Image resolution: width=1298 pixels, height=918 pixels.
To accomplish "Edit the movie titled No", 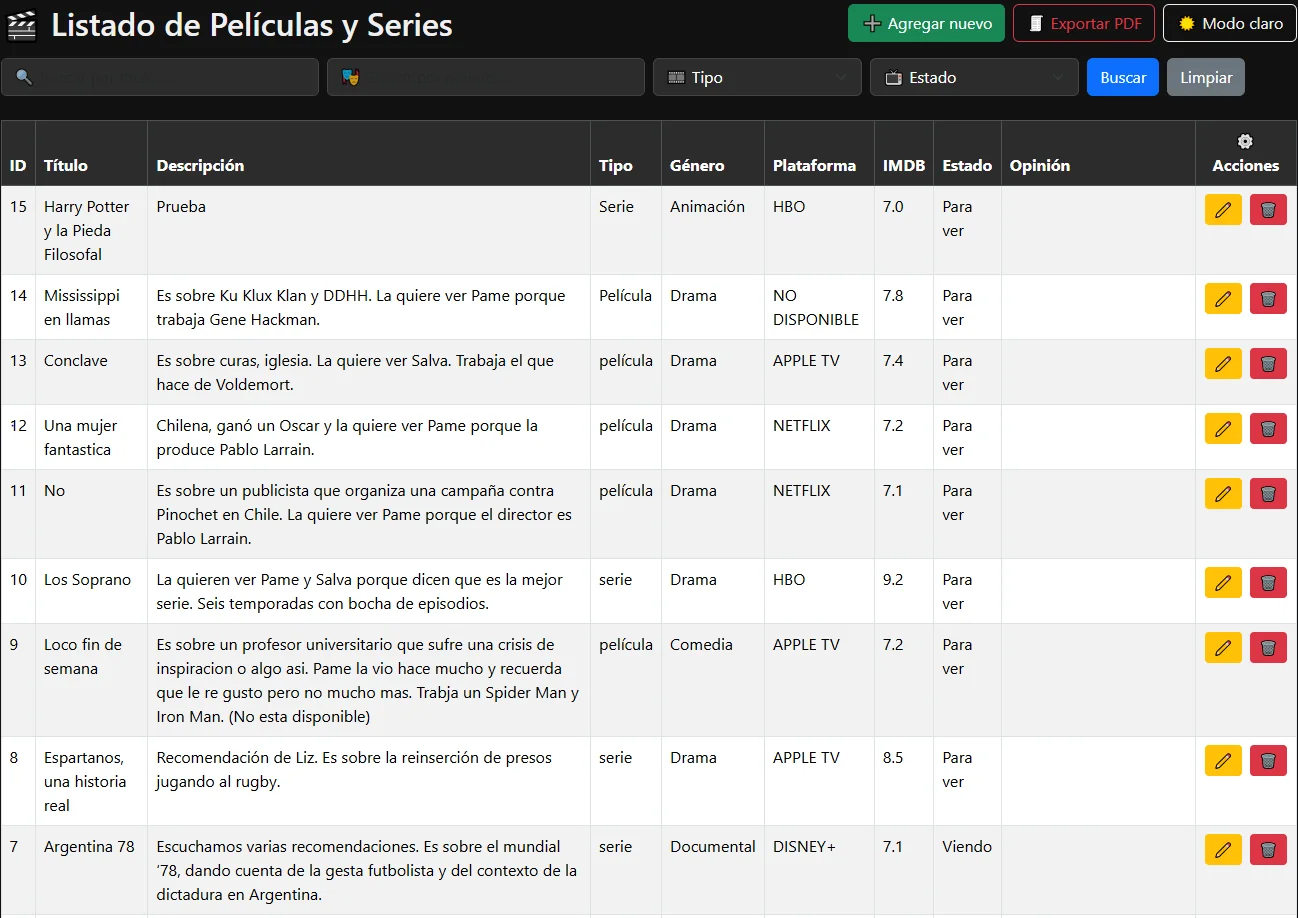I will 1223,494.
